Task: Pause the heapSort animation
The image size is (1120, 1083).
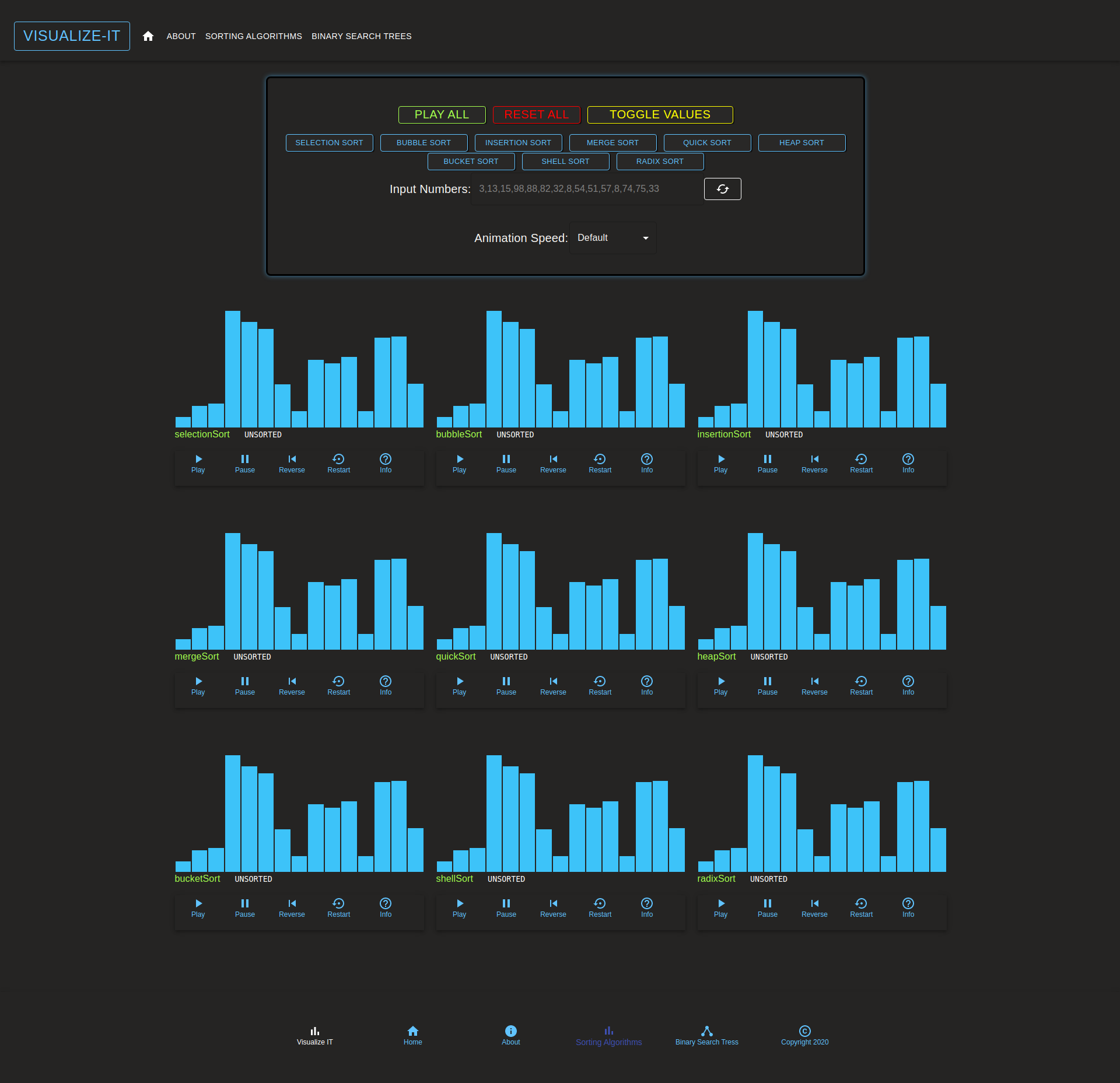Action: (768, 686)
